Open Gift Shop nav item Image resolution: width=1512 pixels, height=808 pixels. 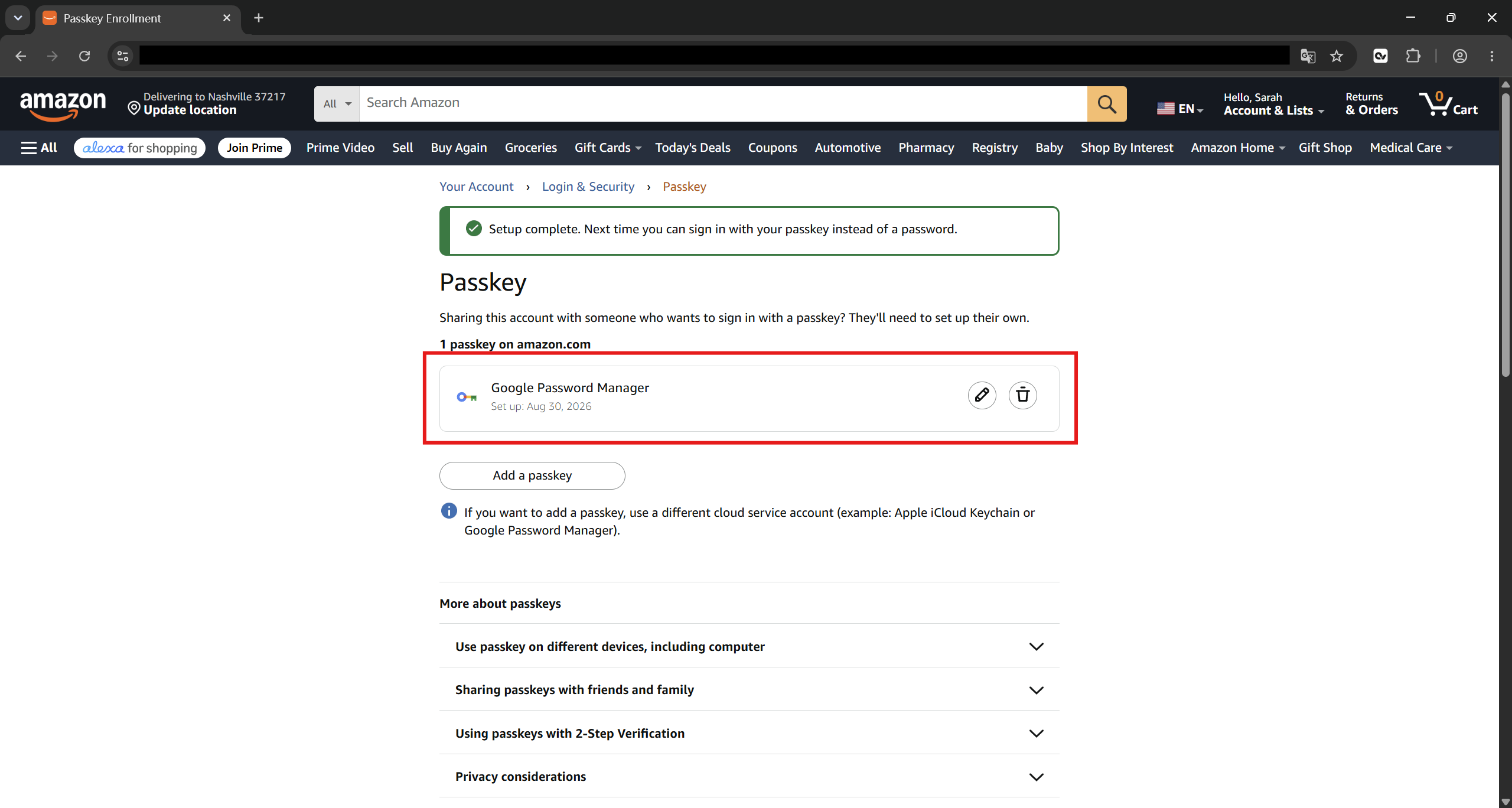pos(1325,148)
